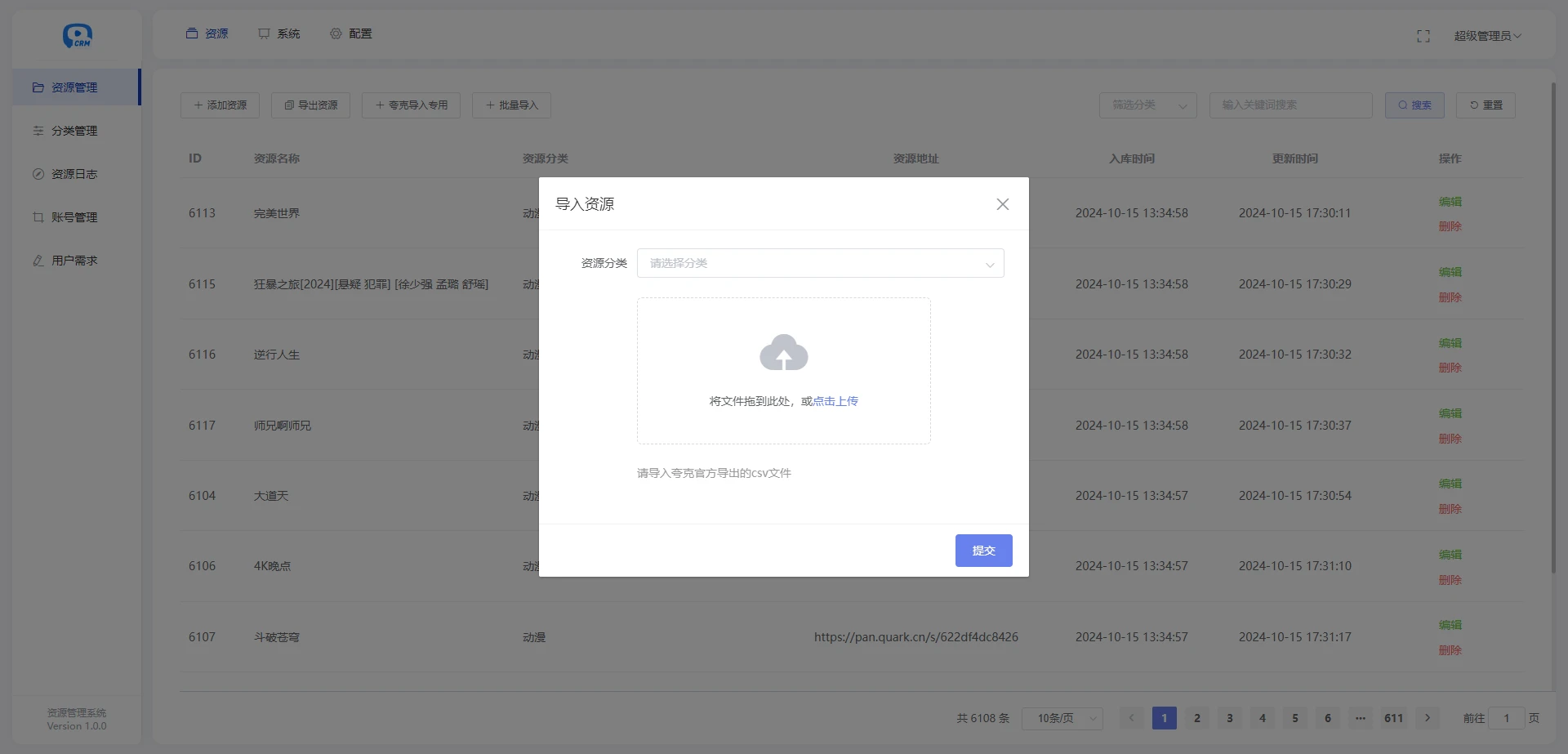Click the 逆行人生 resource name
1568x754 pixels.
click(x=277, y=355)
